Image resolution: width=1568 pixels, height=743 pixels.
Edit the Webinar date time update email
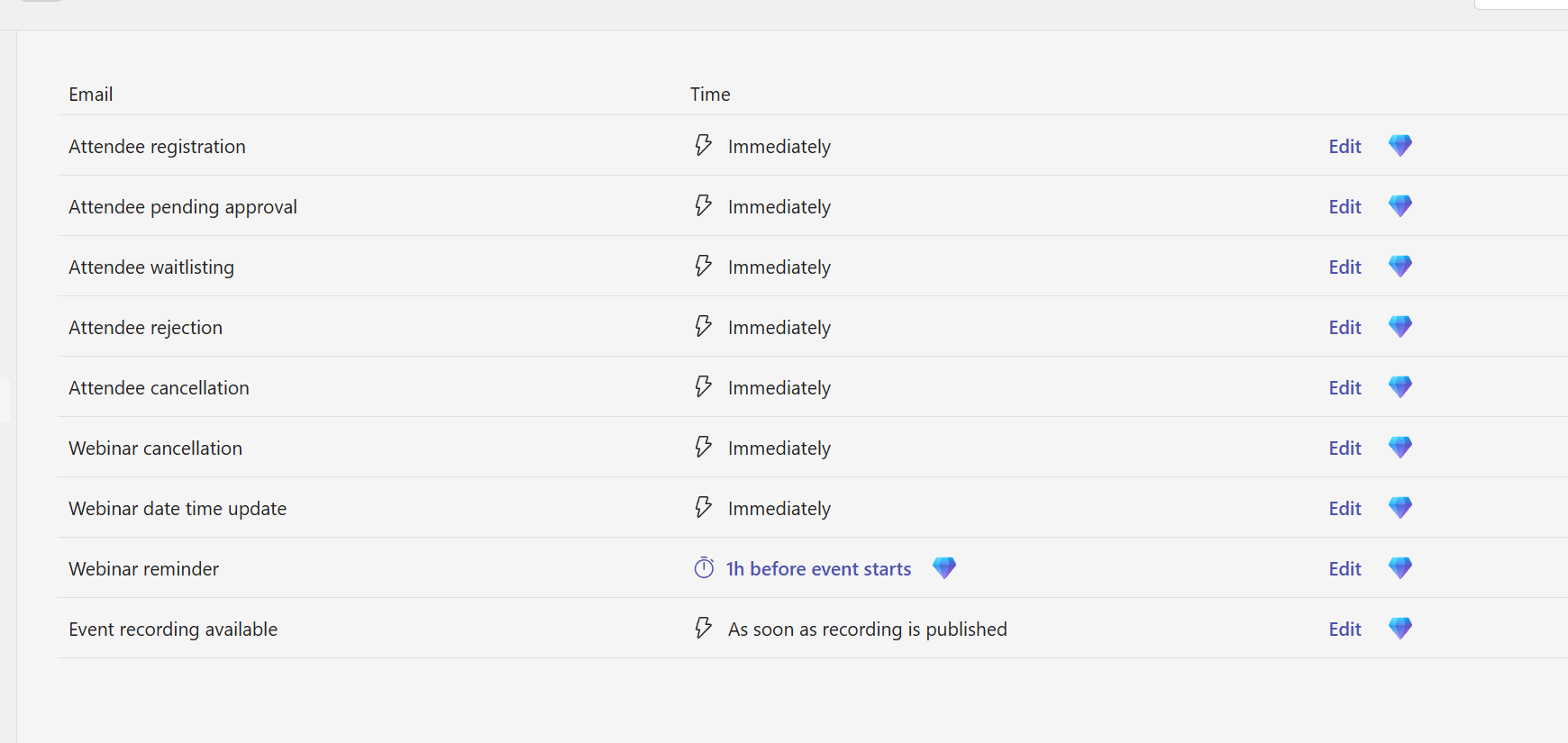(1345, 509)
